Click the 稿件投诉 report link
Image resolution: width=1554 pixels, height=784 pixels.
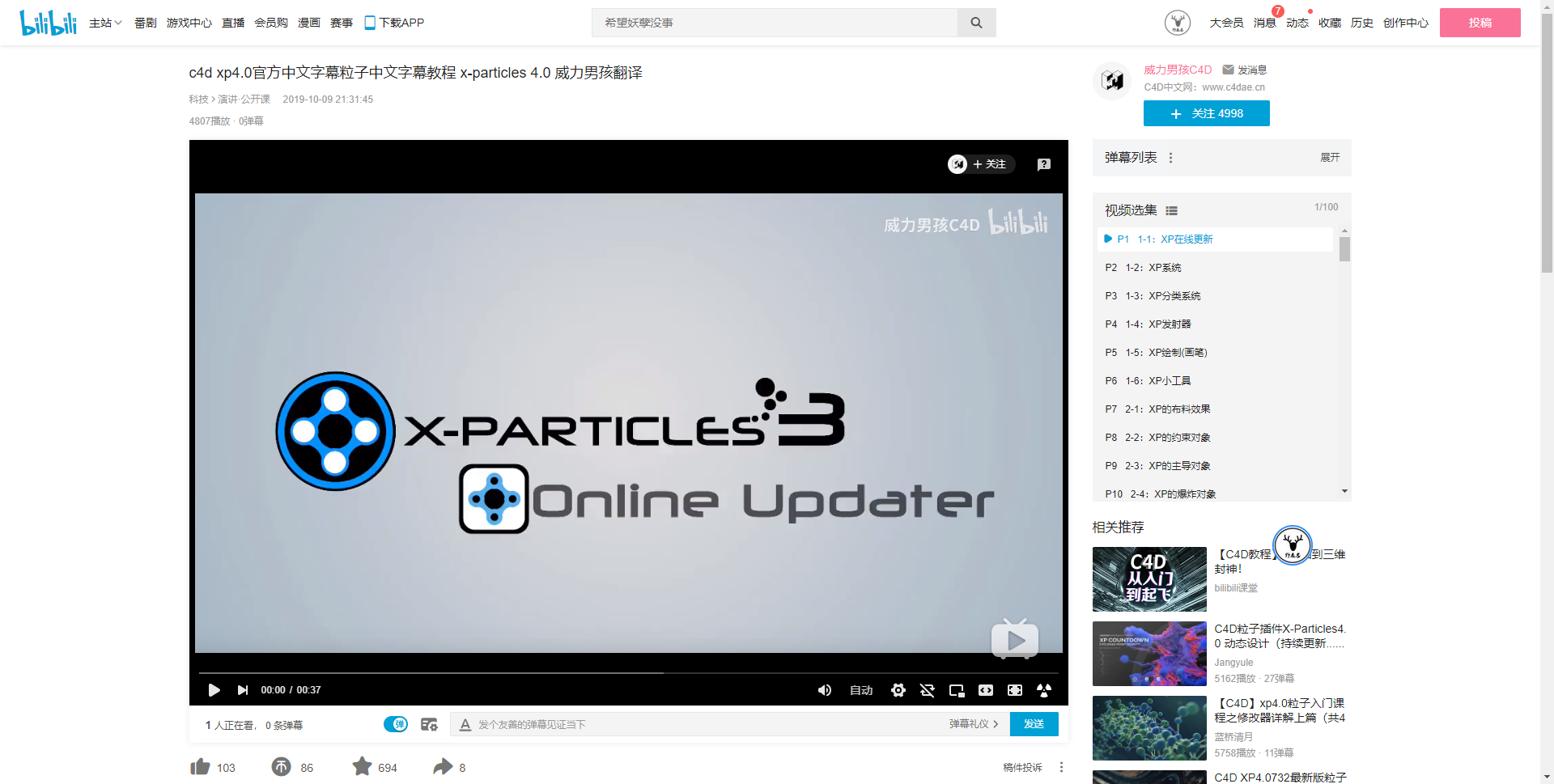1022,767
